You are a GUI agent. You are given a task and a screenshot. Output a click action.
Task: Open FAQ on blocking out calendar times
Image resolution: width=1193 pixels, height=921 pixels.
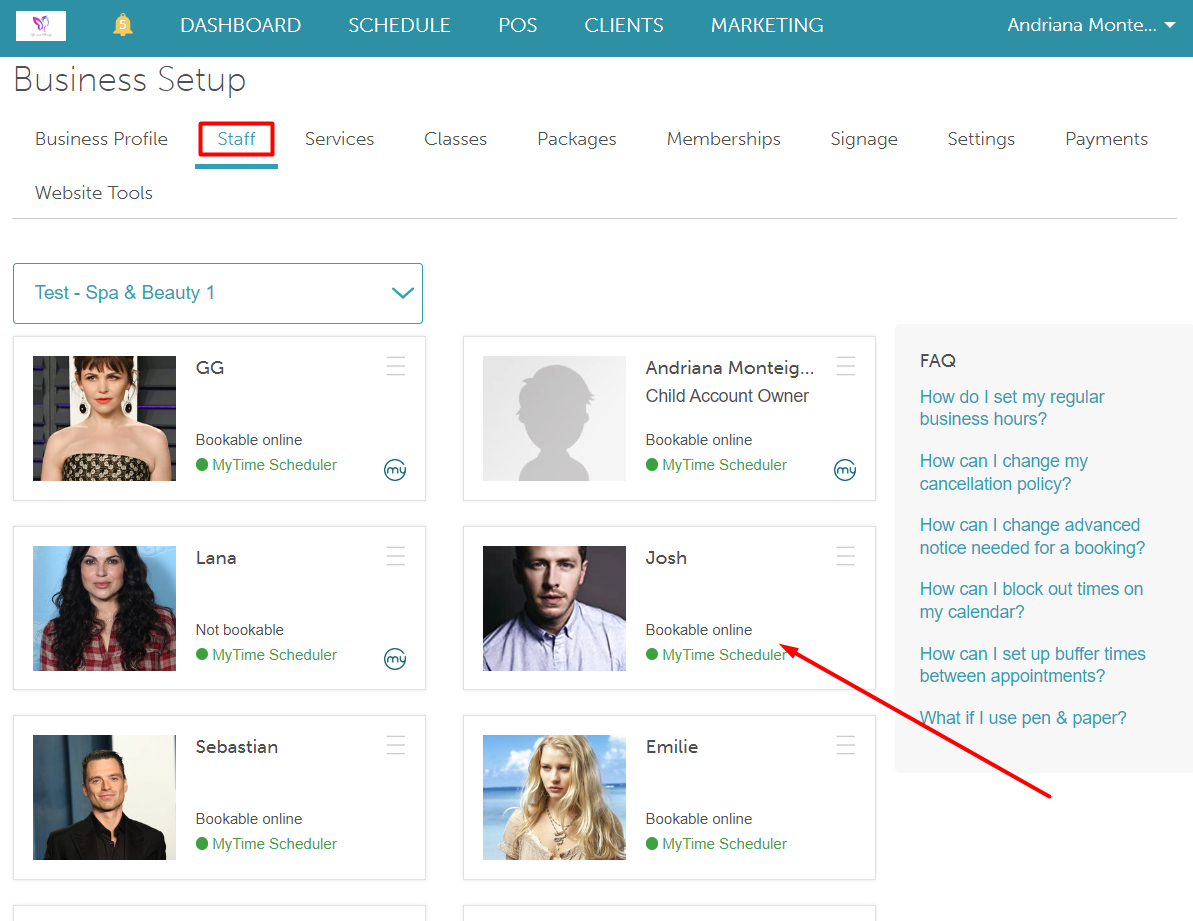point(1031,600)
